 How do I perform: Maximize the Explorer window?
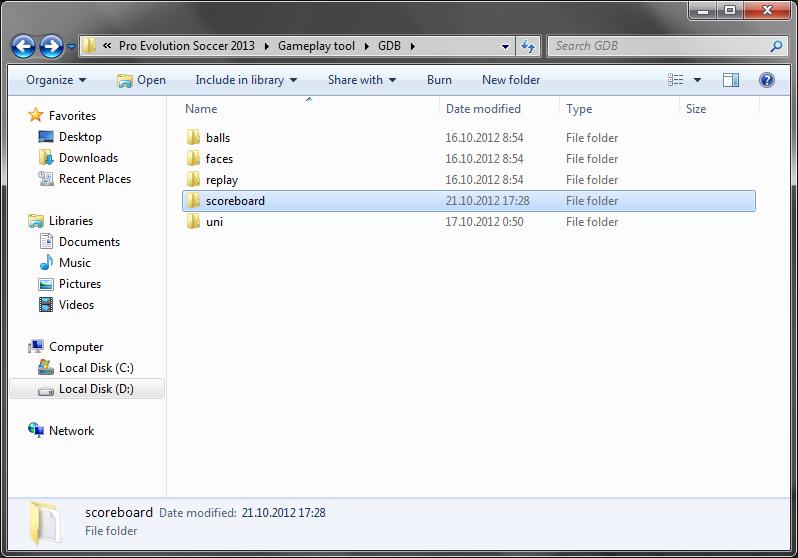click(730, 10)
